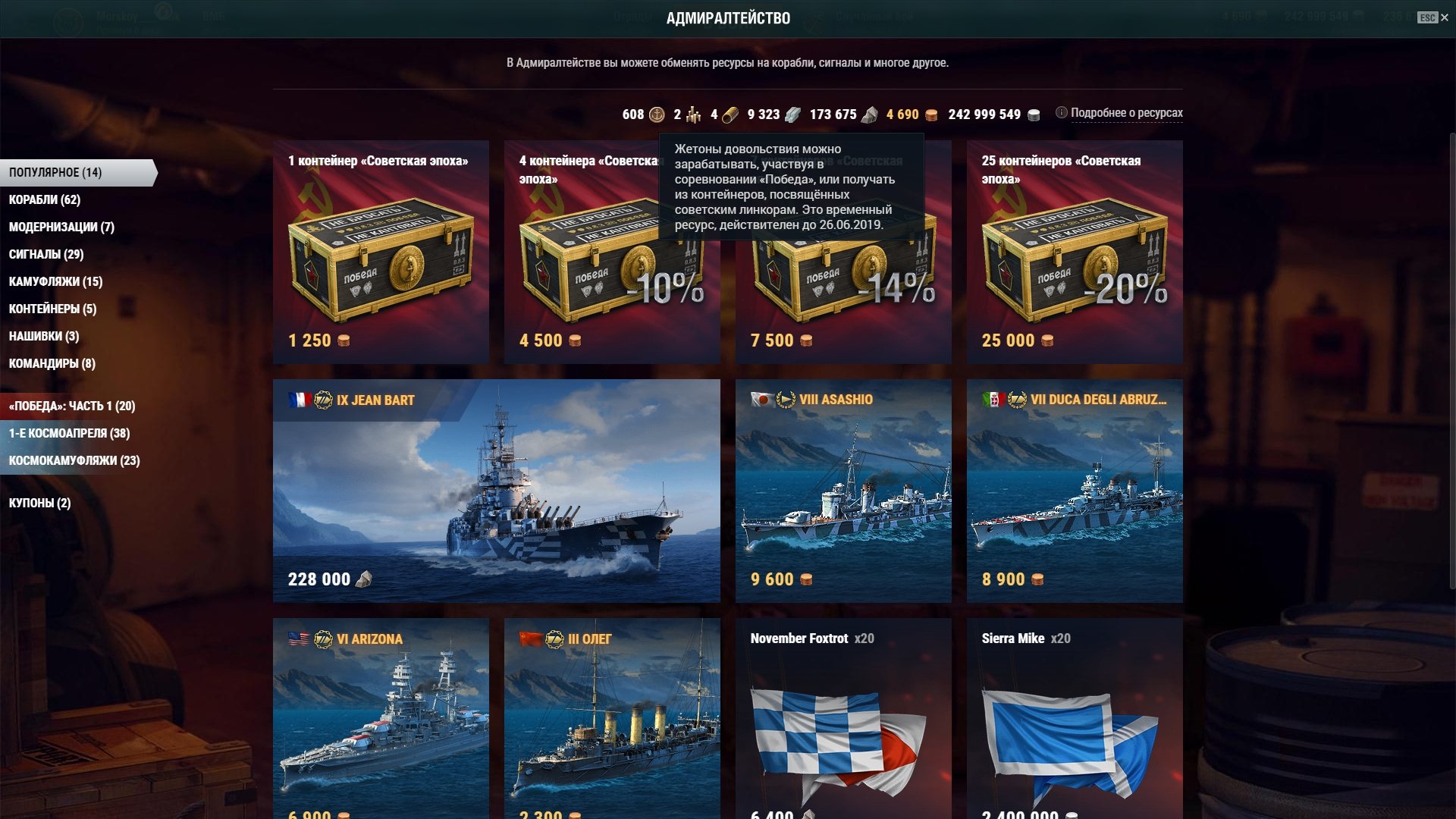Select the 1 контейнер «Советская эпоха» offer
The height and width of the screenshot is (819, 1456).
coord(381,252)
